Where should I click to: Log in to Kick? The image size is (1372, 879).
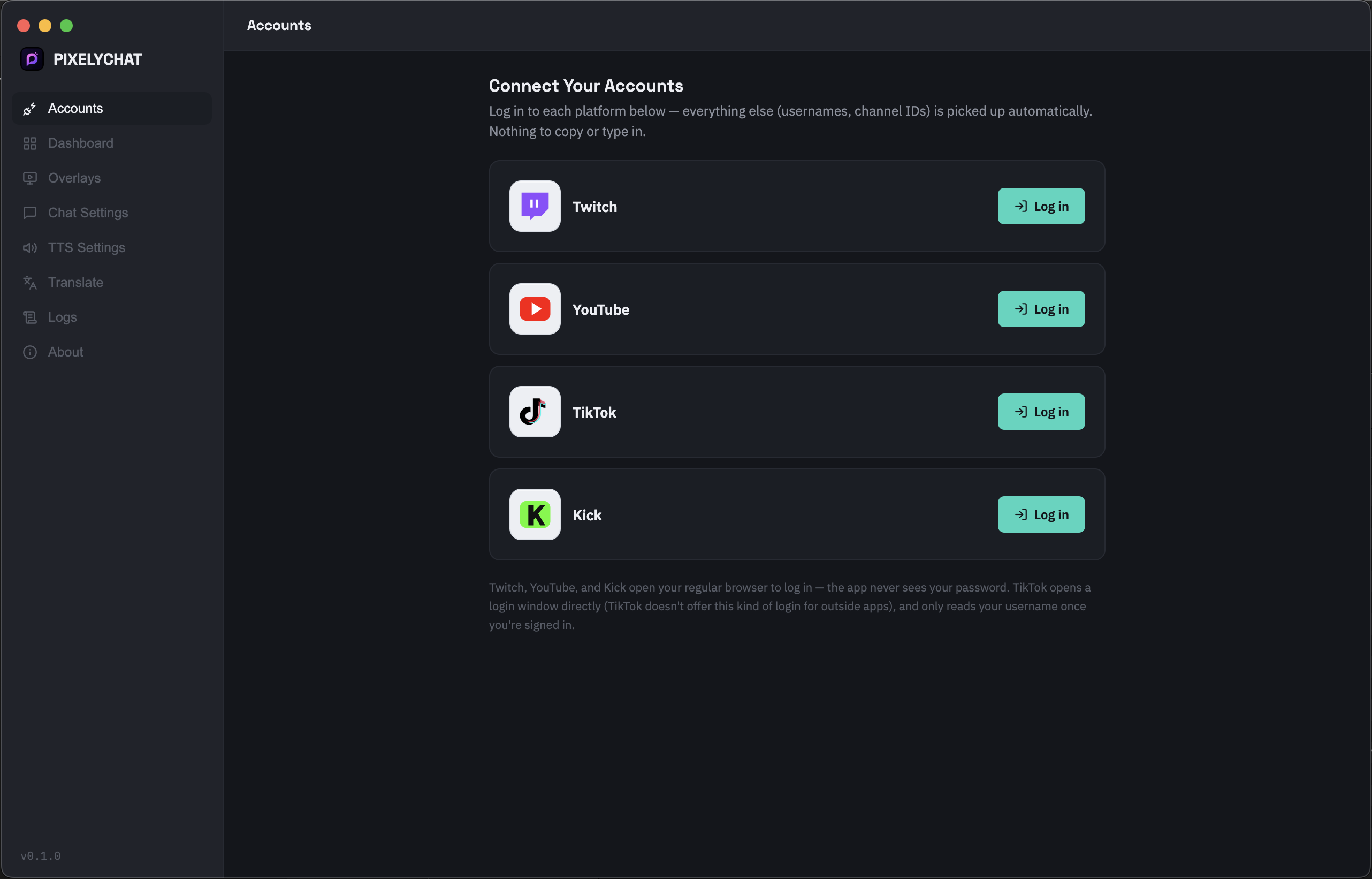(x=1041, y=514)
